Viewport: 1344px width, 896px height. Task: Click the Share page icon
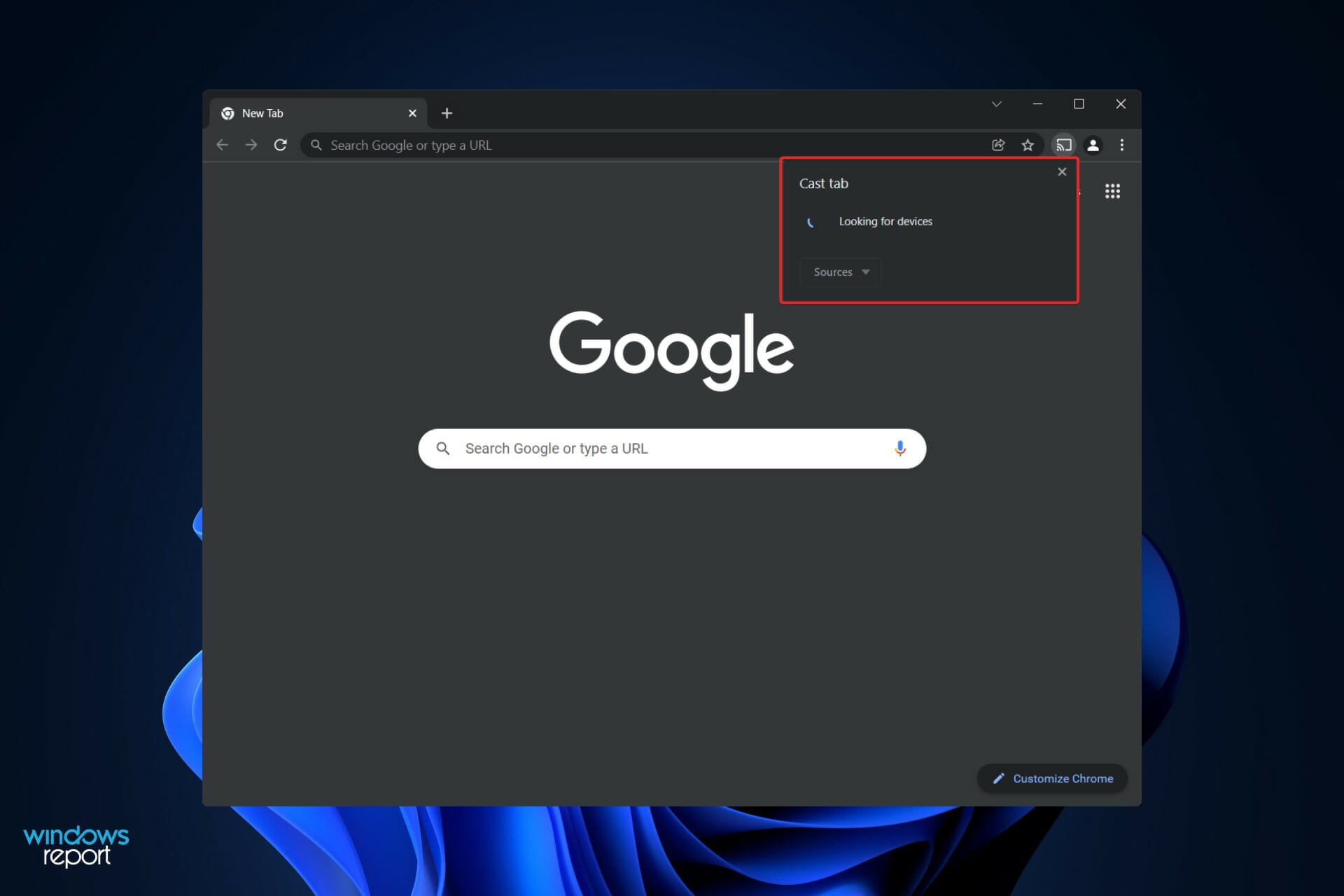coord(998,145)
